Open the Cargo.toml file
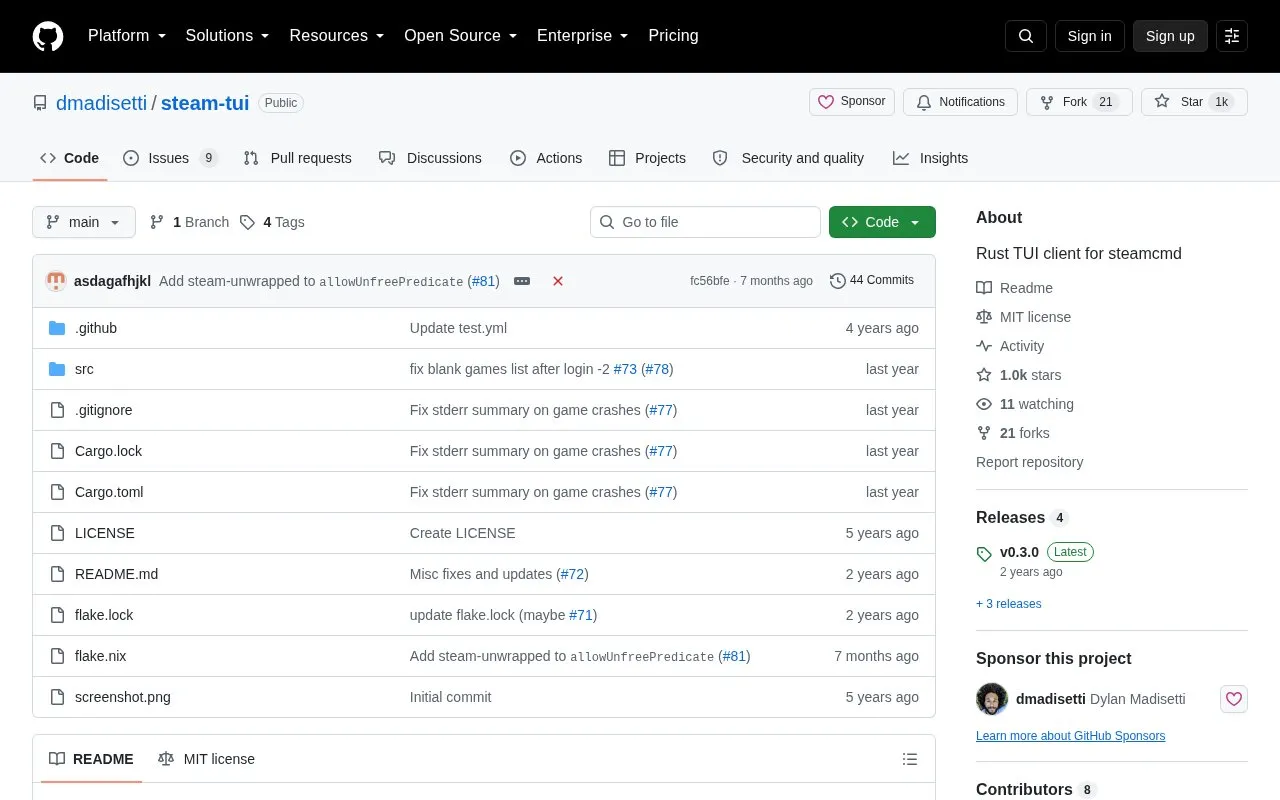Image resolution: width=1280 pixels, height=800 pixels. (x=109, y=492)
